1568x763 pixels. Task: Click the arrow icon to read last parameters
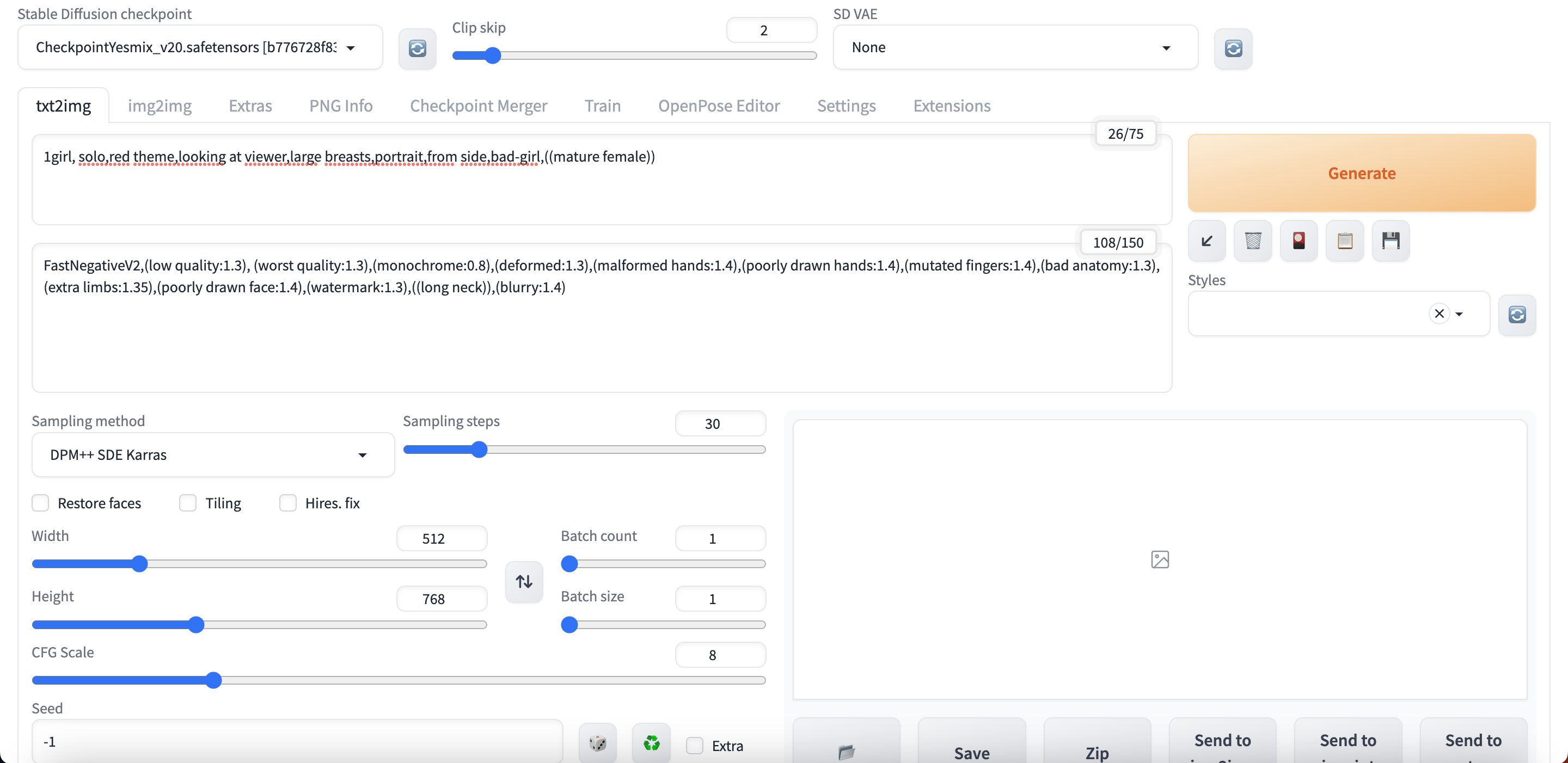click(x=1206, y=241)
